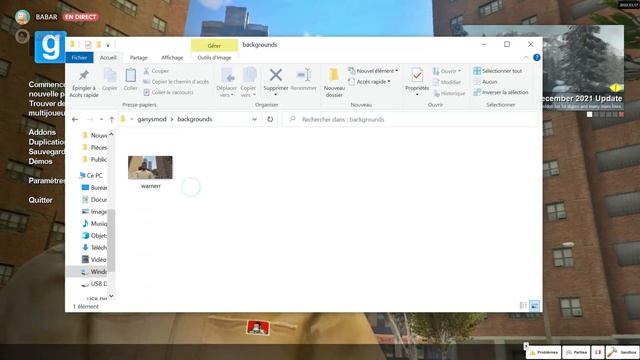Click backgrounds in the address path
Screen dimensions: 640x360
pyautogui.click(x=195, y=119)
